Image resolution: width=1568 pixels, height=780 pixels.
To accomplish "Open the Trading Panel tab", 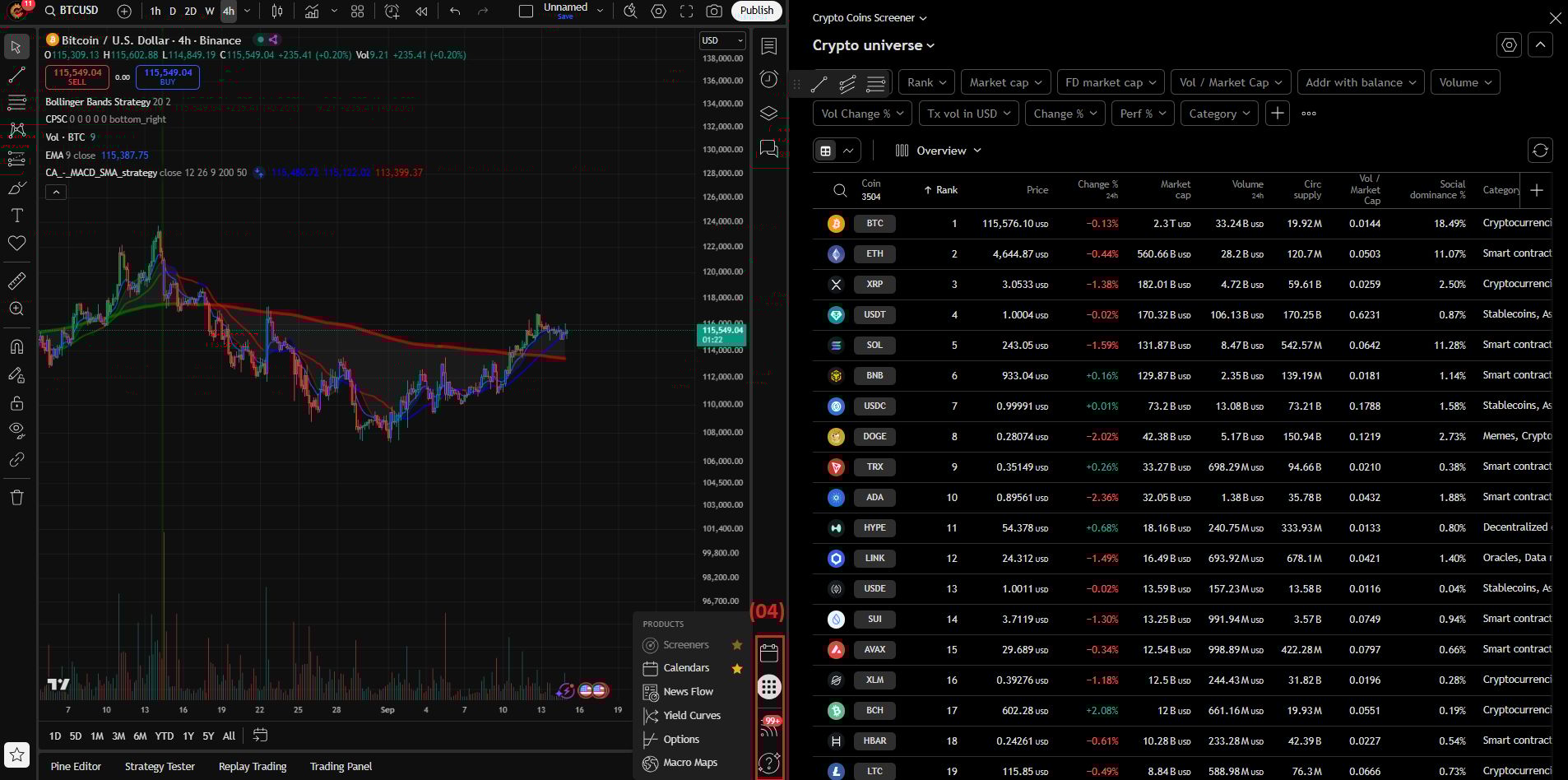I will coord(341,766).
